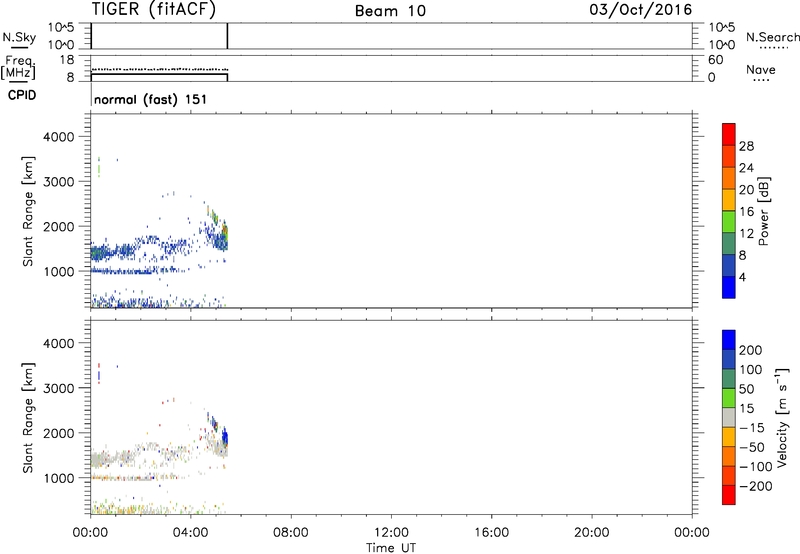Click Slant Range label of velocity panel
Screen dimensions: 800x554
click(x=28, y=418)
